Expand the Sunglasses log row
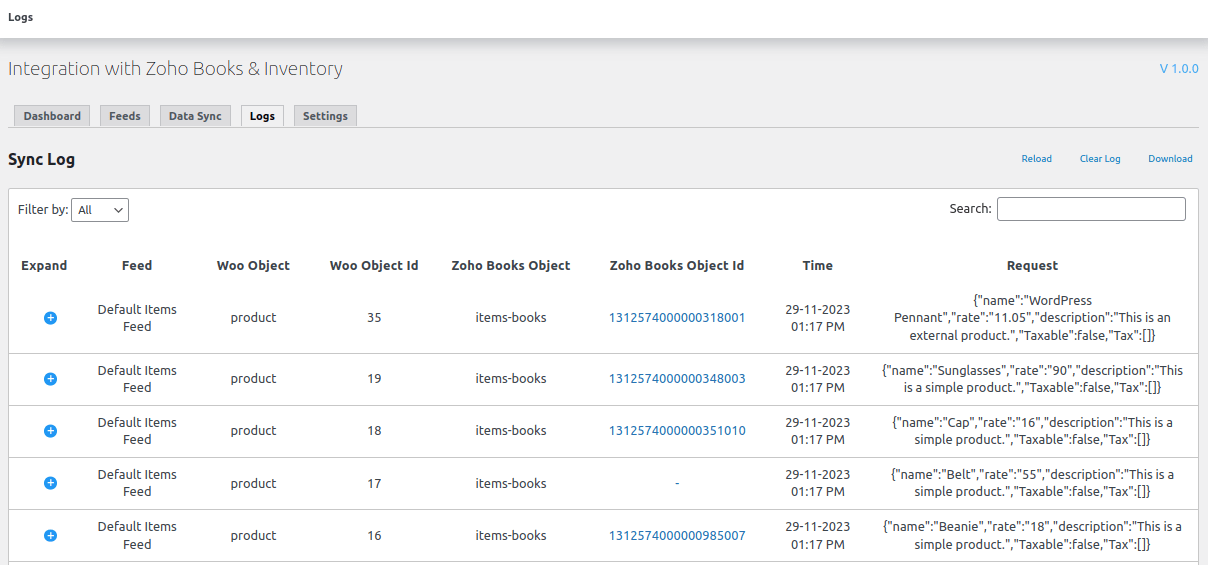 click(51, 379)
